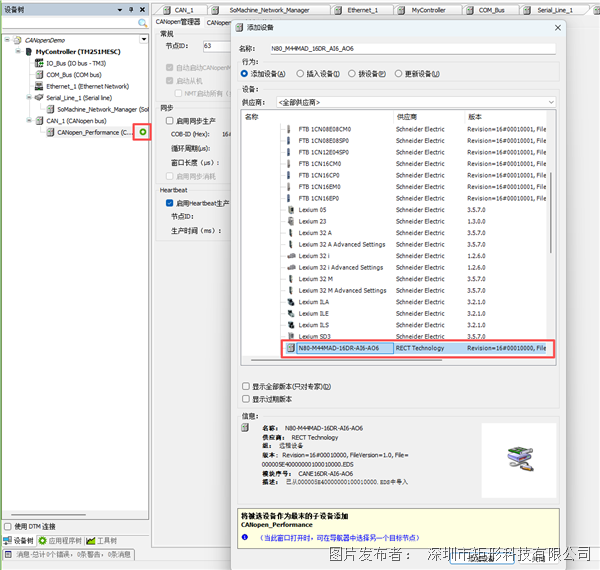The height and width of the screenshot is (570, 600).
Task: Click the CANopen_Performance node icon
Action: click(x=50, y=132)
